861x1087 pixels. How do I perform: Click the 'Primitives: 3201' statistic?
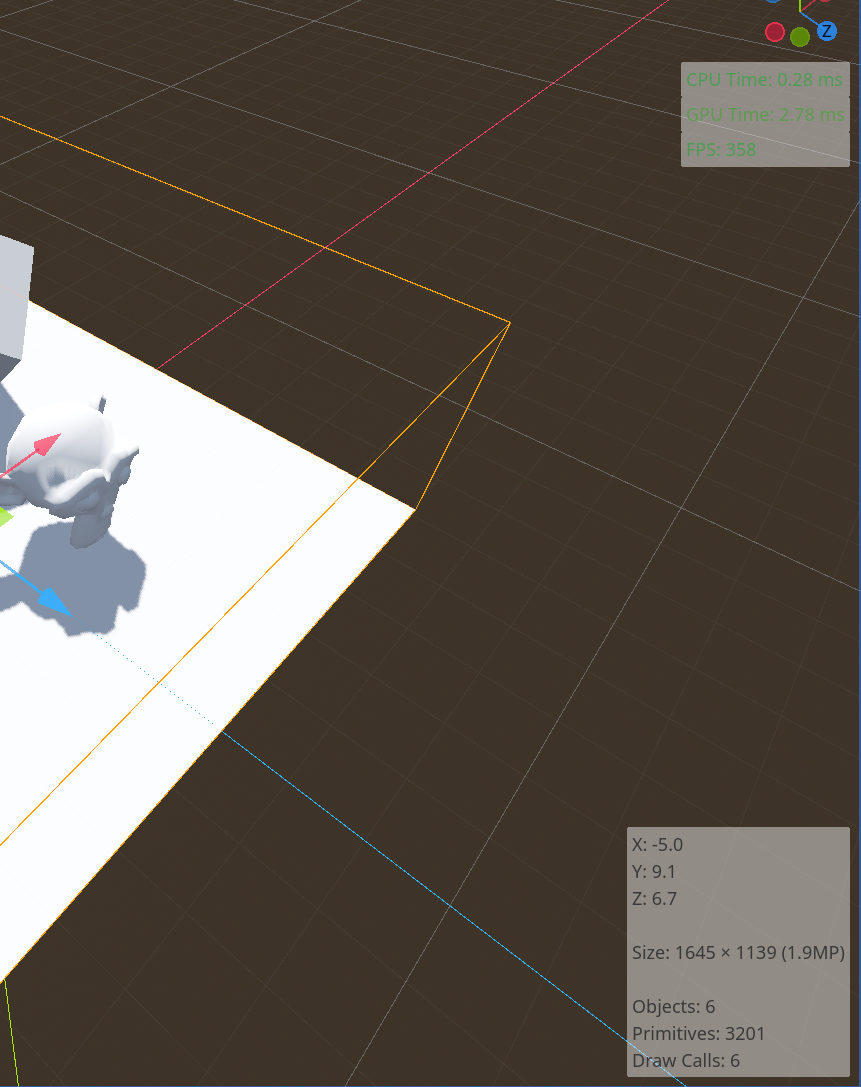click(x=698, y=1034)
